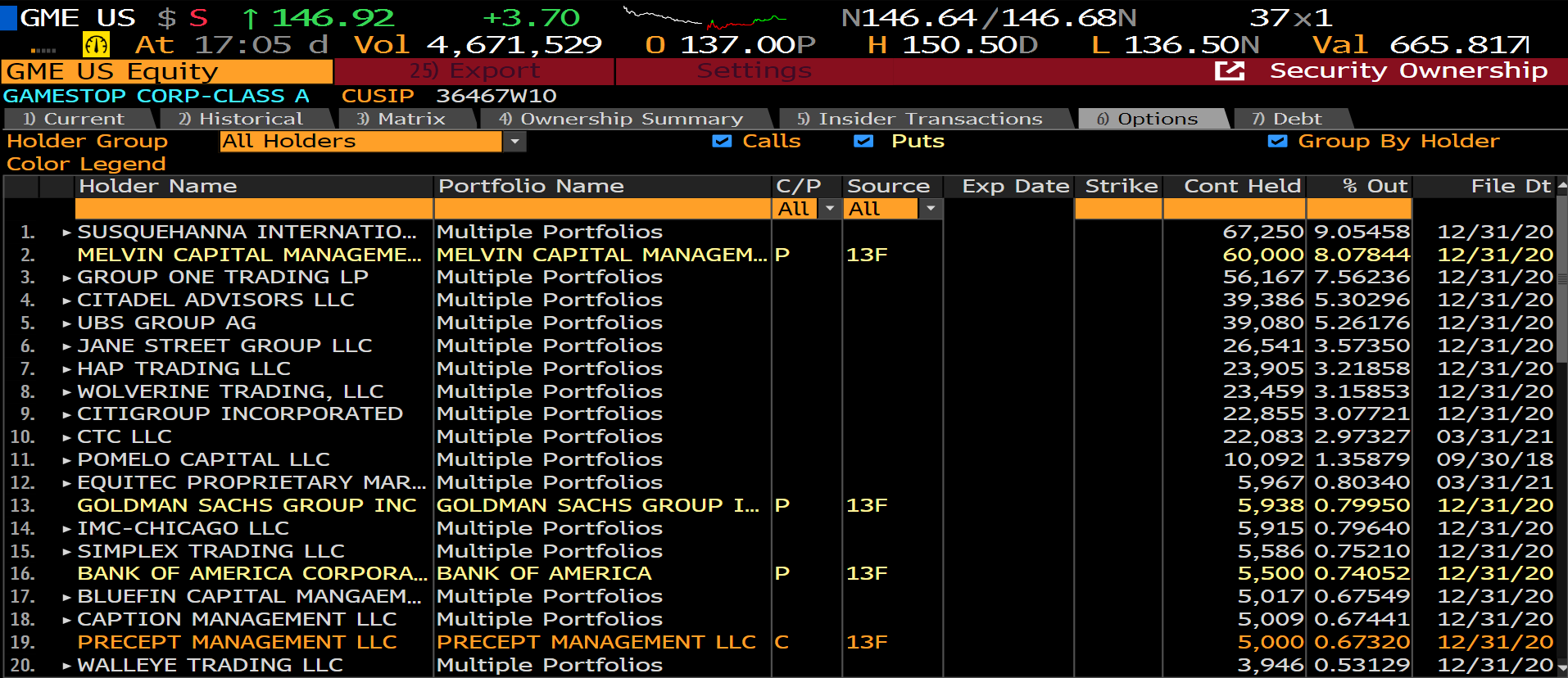Click the Export button
Viewport: 1568px width, 678px height.
[x=474, y=71]
